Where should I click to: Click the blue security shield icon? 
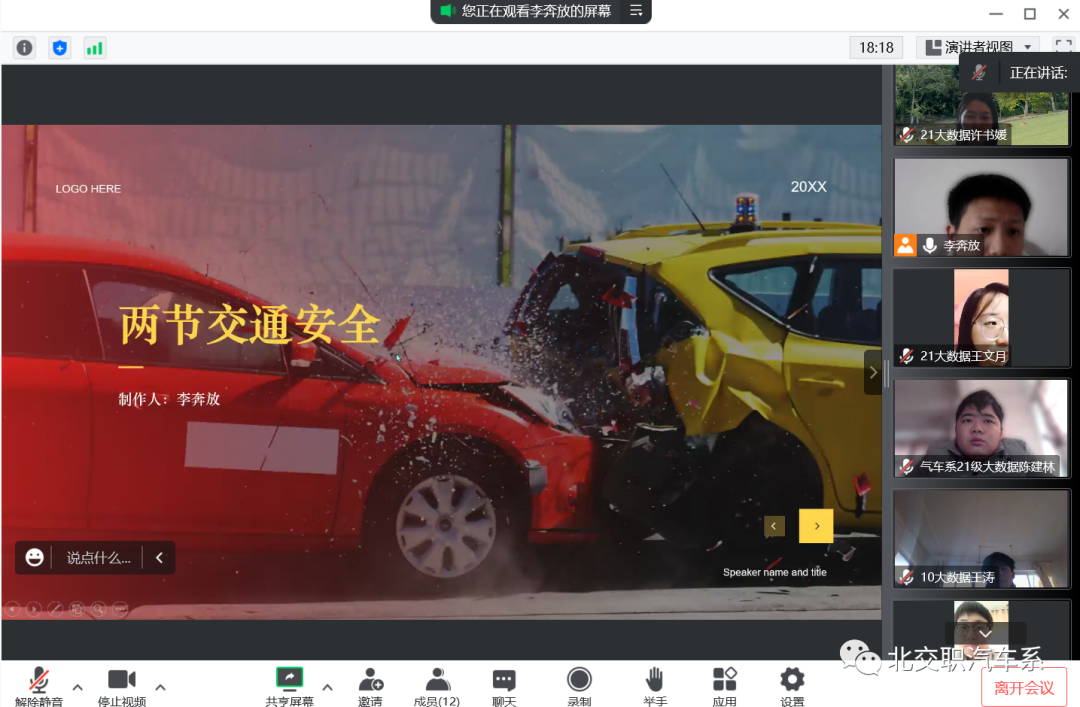tap(60, 47)
